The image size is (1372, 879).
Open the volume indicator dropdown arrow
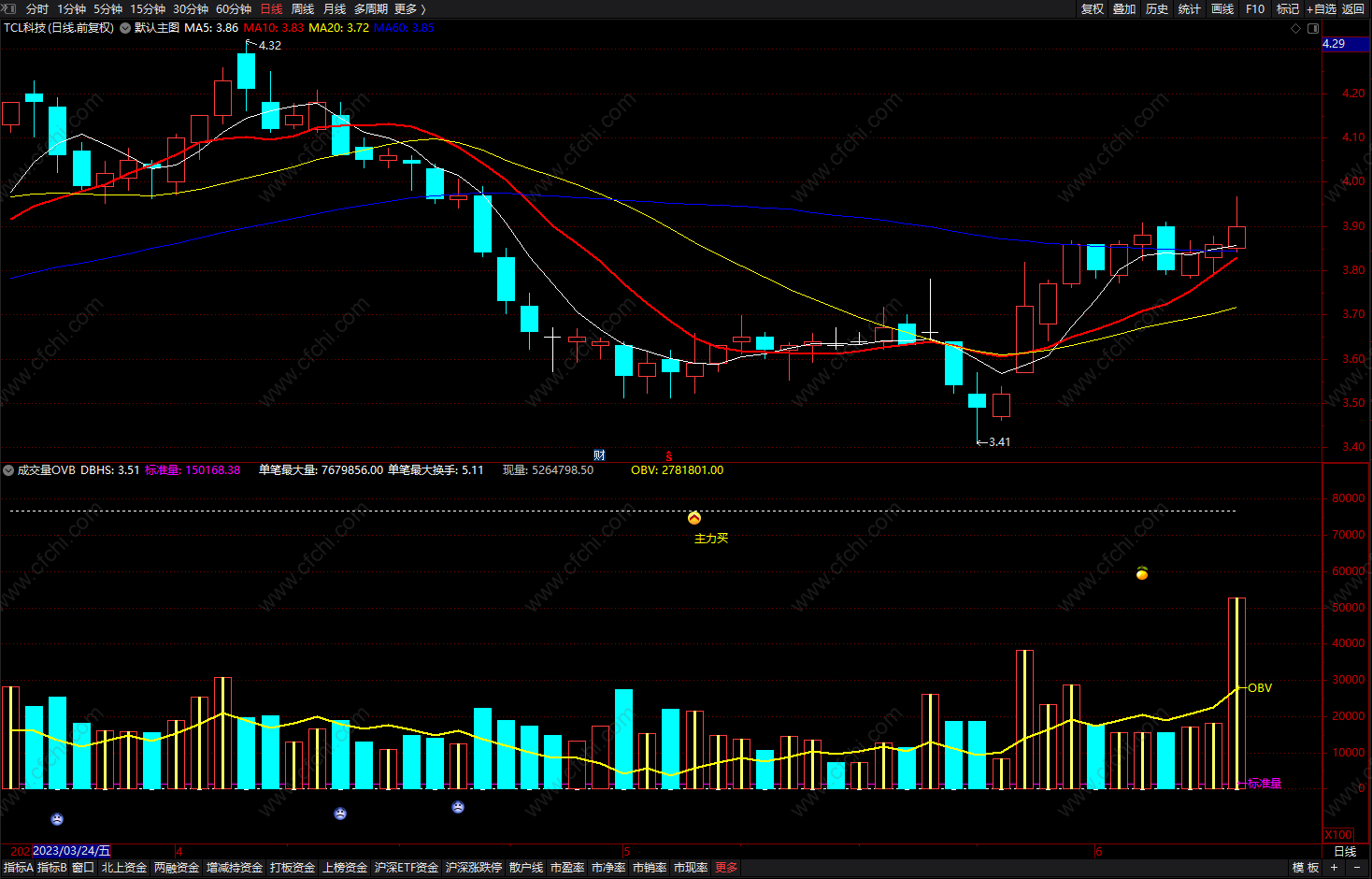9,470
